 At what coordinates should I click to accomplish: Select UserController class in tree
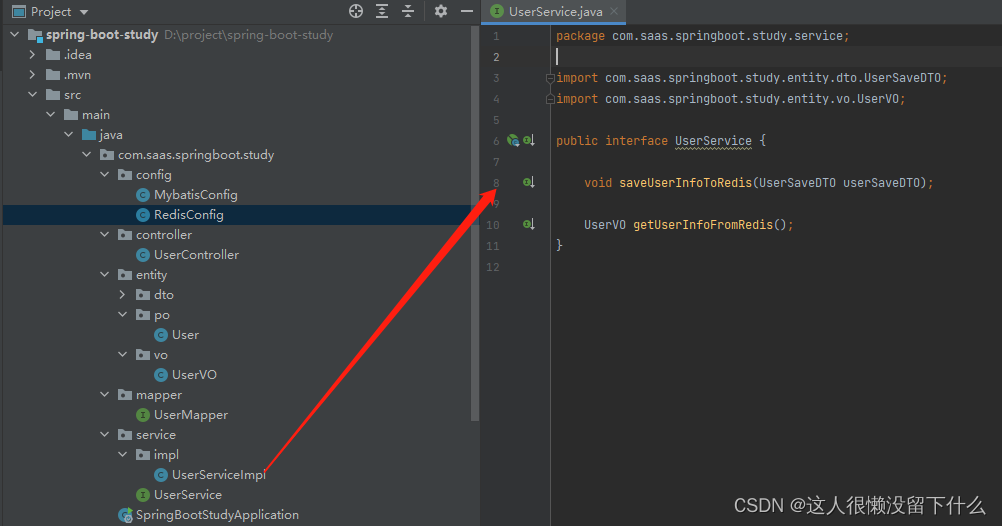tap(196, 254)
